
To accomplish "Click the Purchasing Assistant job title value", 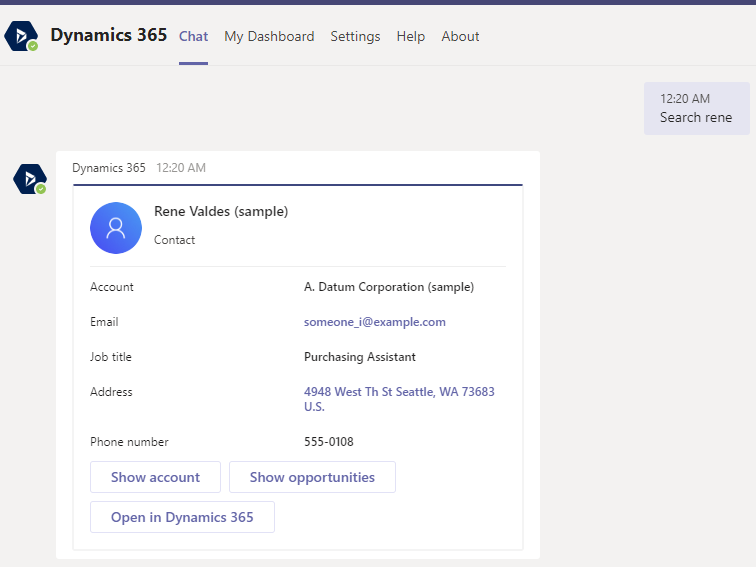I will tap(360, 357).
